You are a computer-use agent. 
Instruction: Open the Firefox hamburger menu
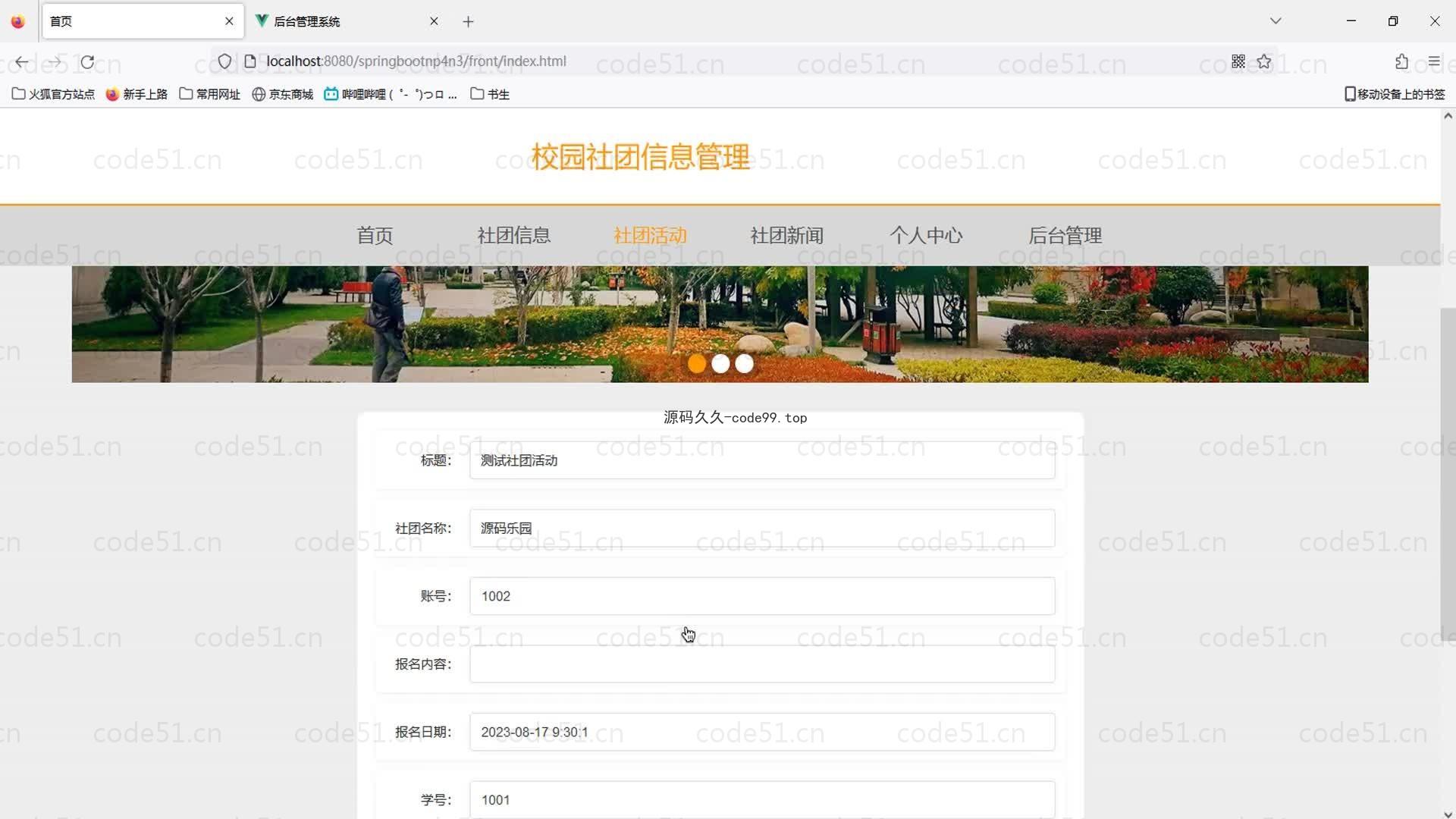pyautogui.click(x=1433, y=61)
